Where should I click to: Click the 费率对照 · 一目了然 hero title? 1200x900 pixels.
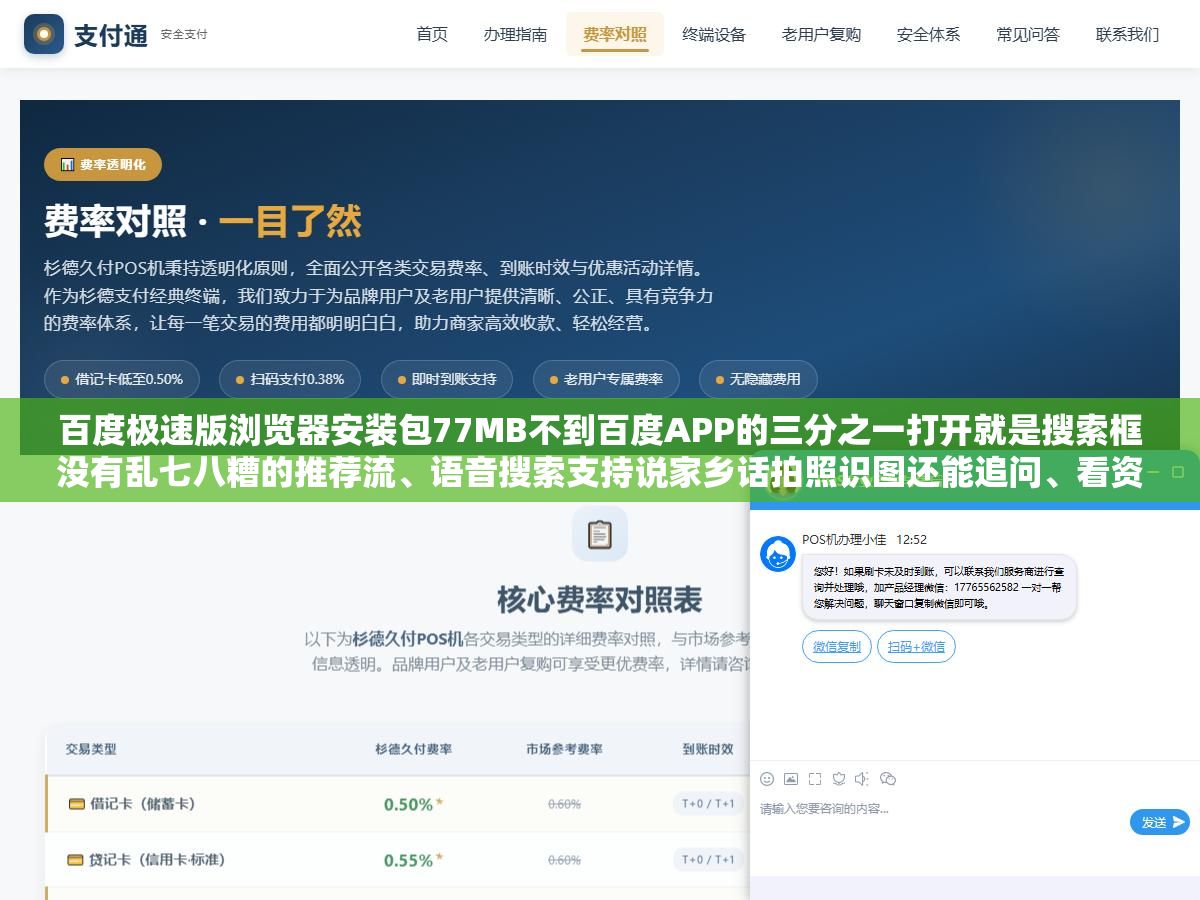203,222
